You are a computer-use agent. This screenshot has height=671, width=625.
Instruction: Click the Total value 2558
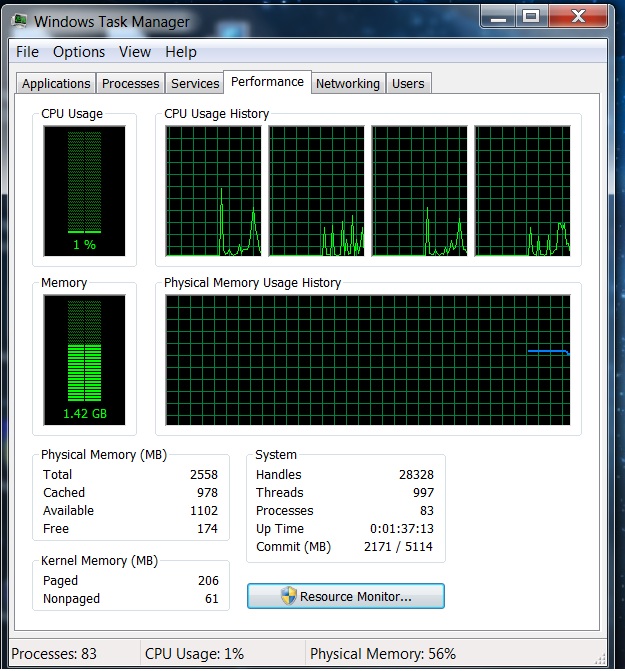(204, 475)
